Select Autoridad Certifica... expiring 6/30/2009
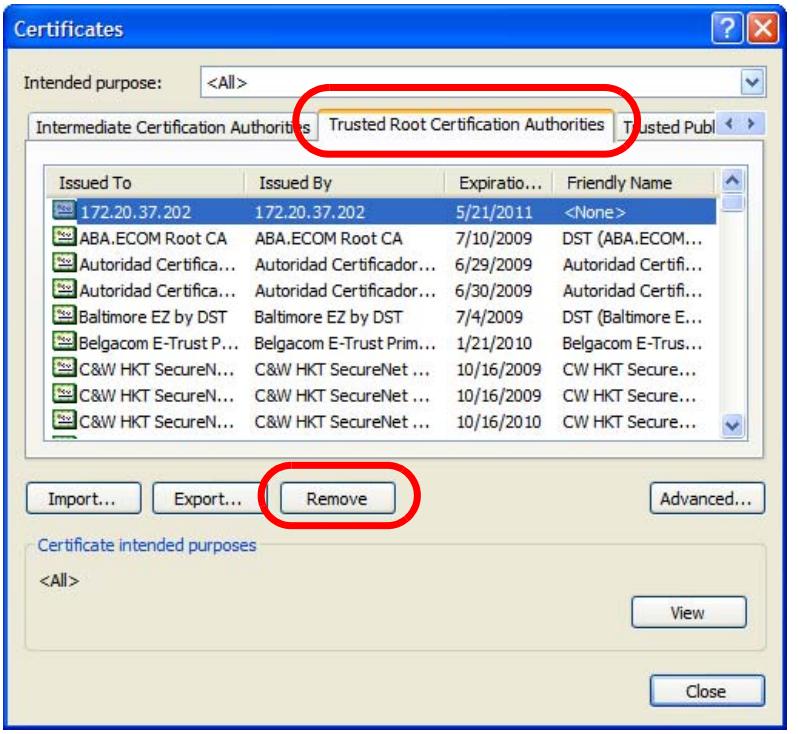Image resolution: width=798 pixels, height=734 pixels. point(384,291)
